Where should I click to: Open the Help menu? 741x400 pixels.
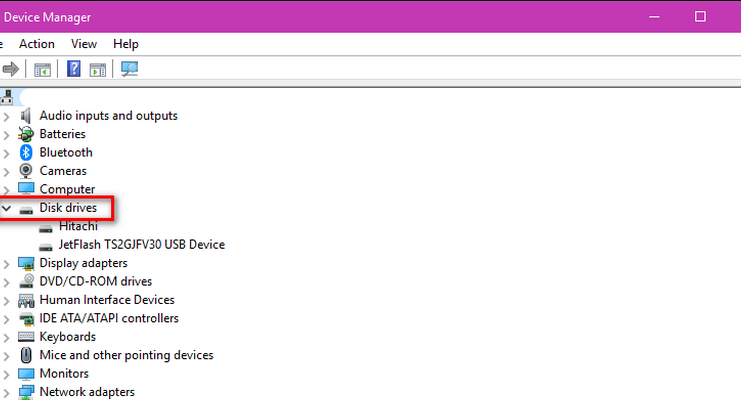click(x=126, y=44)
